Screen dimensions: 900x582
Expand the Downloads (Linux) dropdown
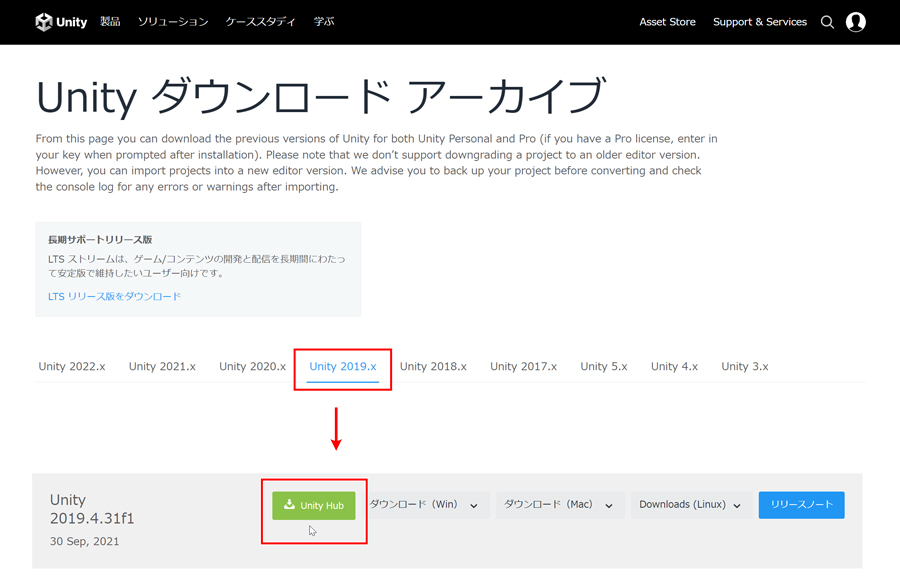(x=690, y=505)
